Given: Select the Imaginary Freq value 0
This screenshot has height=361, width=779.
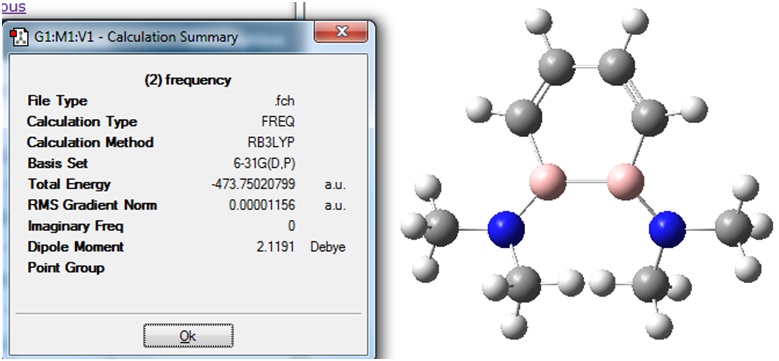Looking at the screenshot, I should [292, 226].
